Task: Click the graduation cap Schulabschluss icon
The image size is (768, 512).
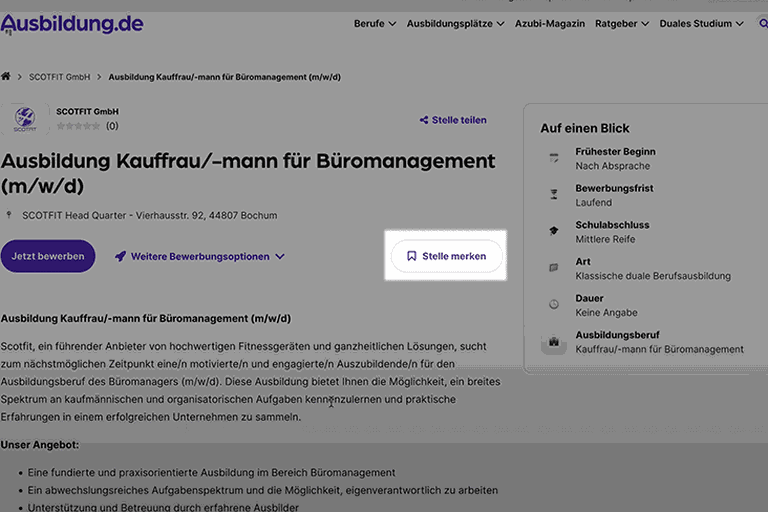Action: click(x=554, y=231)
